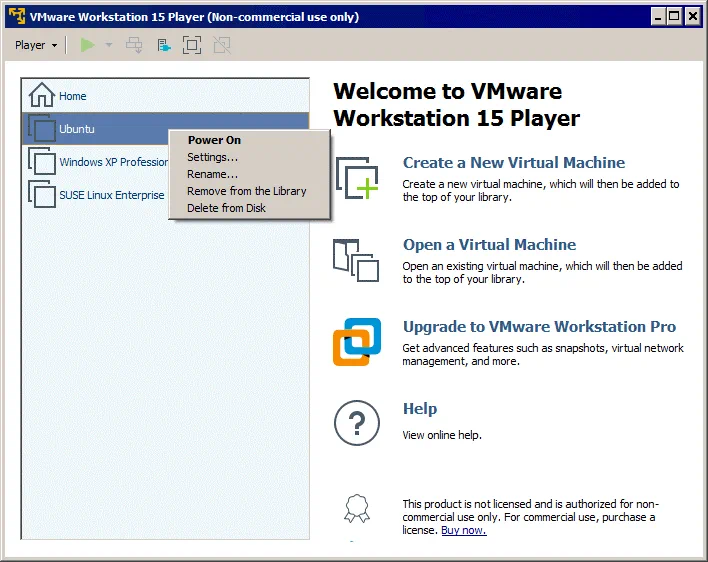Select the SUSE Linux Enterprise virtual machine
Screen dimensions: 708x562
(110, 195)
